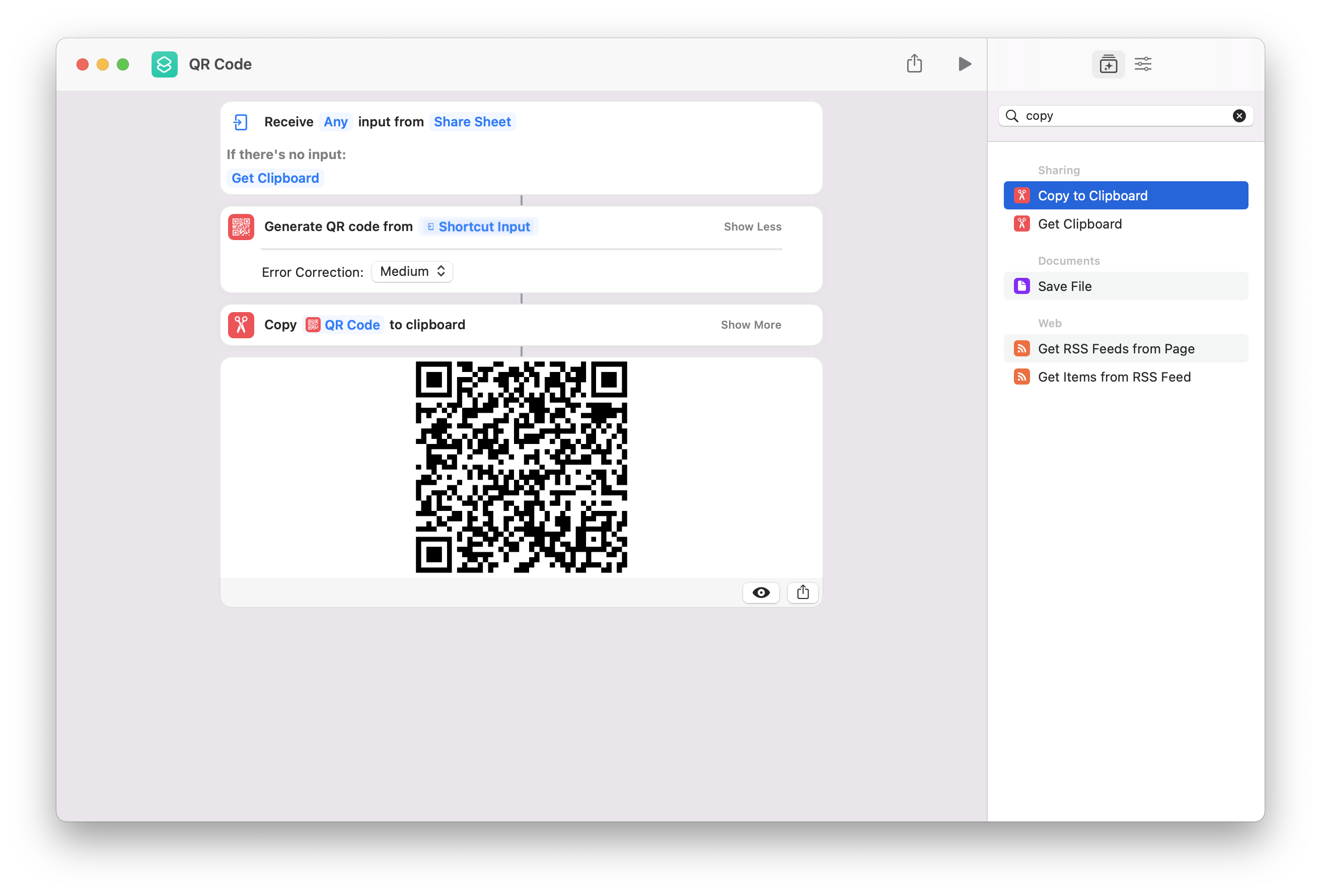Image resolution: width=1321 pixels, height=896 pixels.
Task: Clear the search text with X button
Action: (1239, 116)
